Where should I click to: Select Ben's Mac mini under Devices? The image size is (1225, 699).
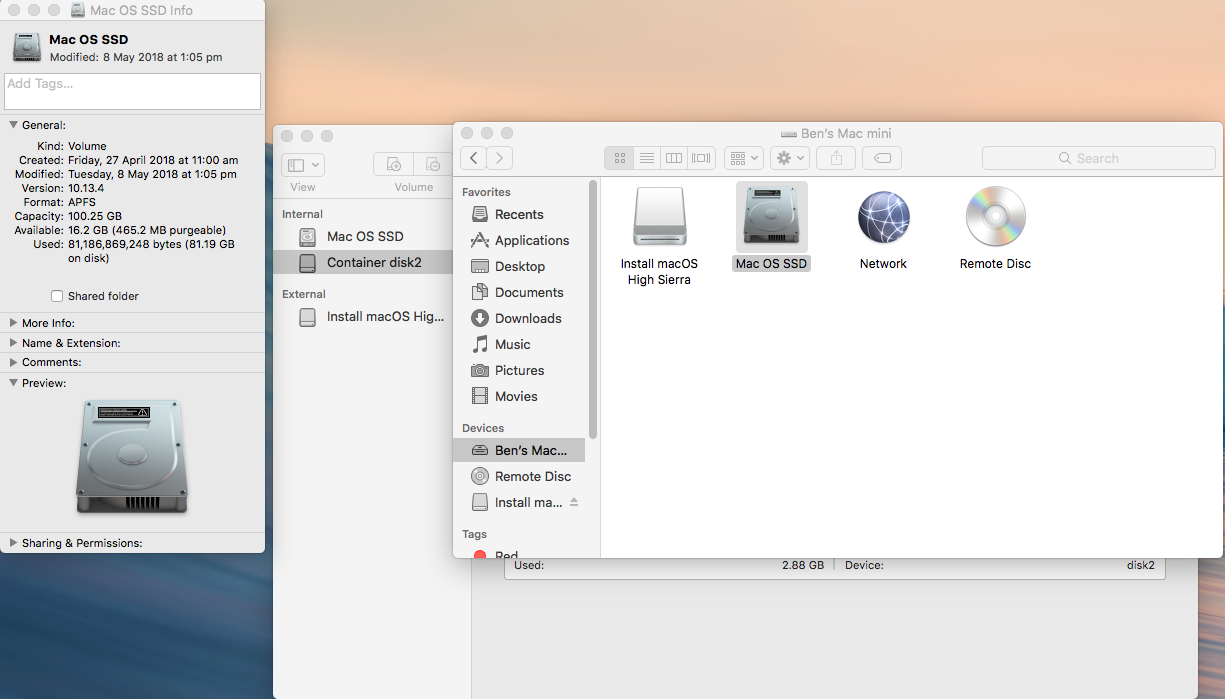coord(519,450)
